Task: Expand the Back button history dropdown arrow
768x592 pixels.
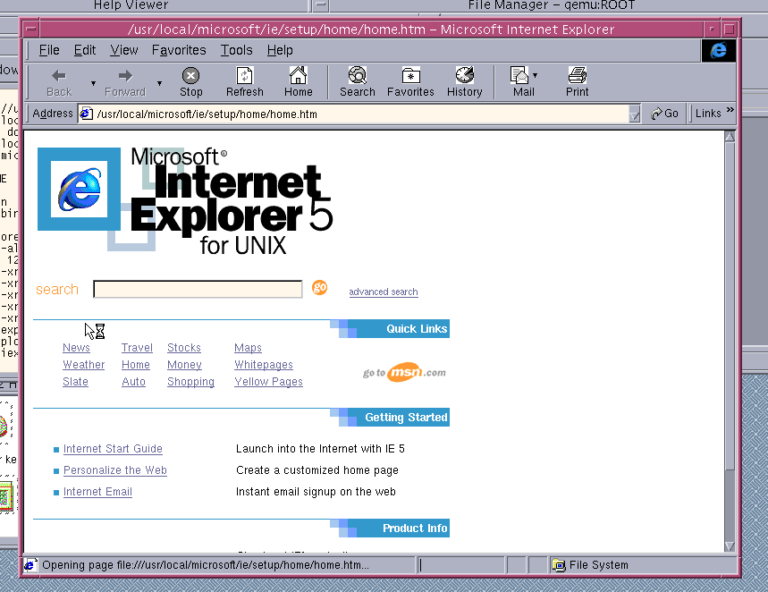Action: [x=94, y=83]
